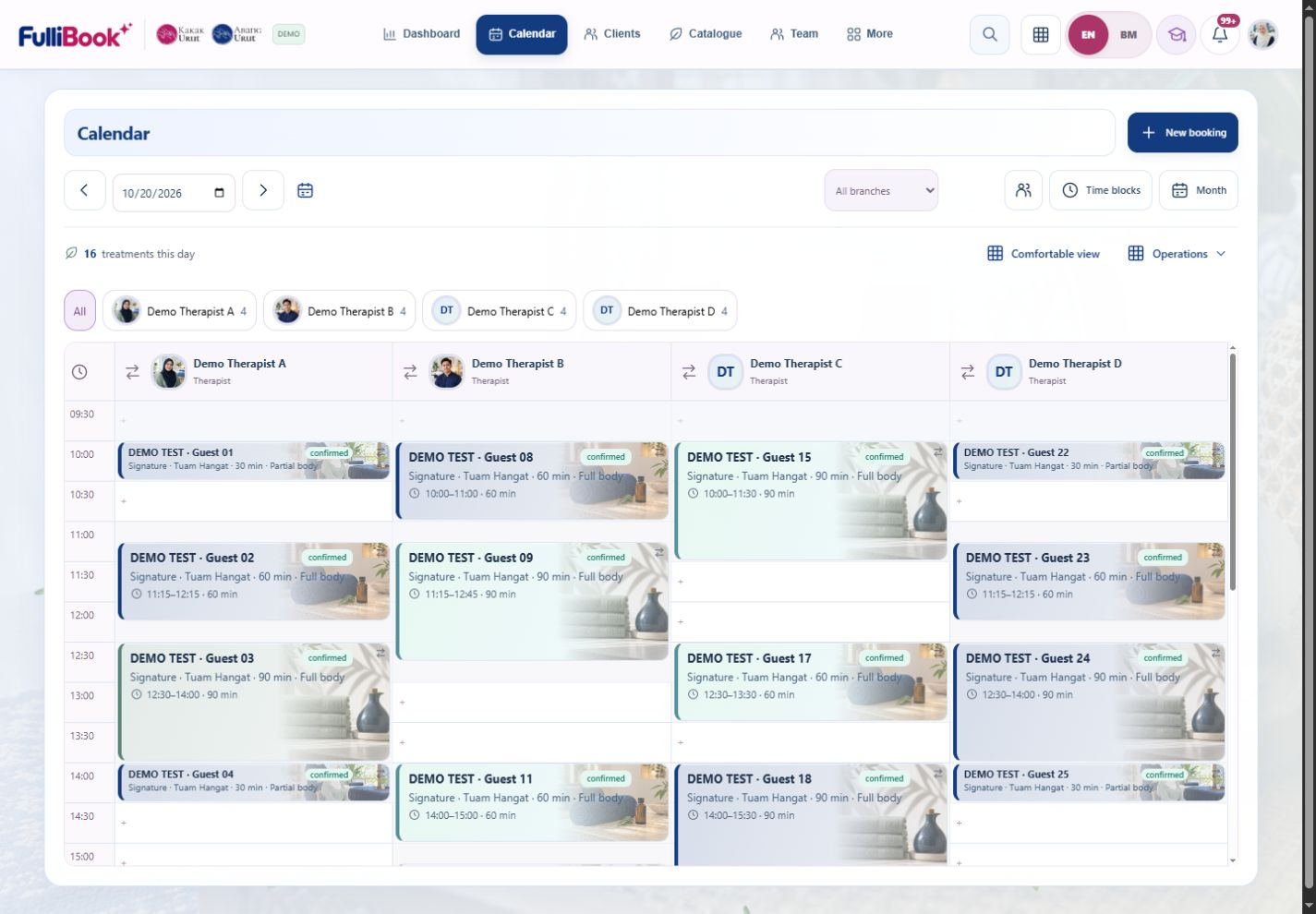Open the Team tab
Viewport: 1316px width, 914px height.
click(x=794, y=34)
